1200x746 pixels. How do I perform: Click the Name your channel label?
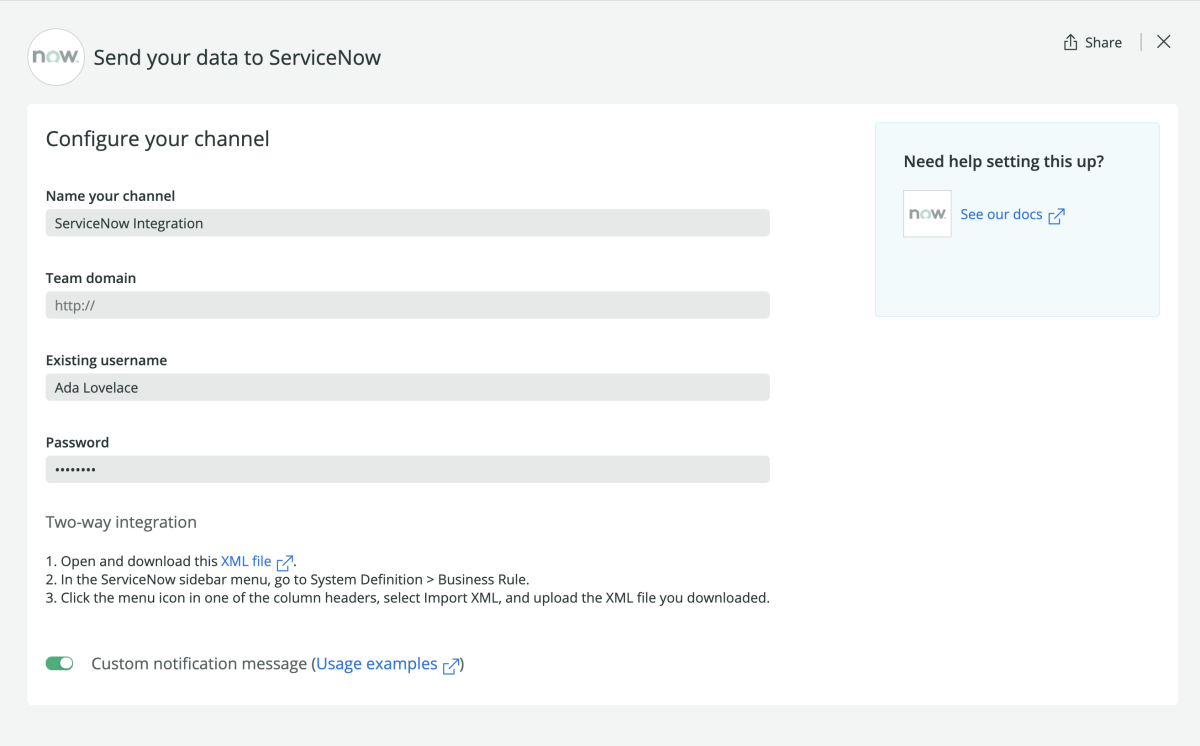[x=111, y=196]
